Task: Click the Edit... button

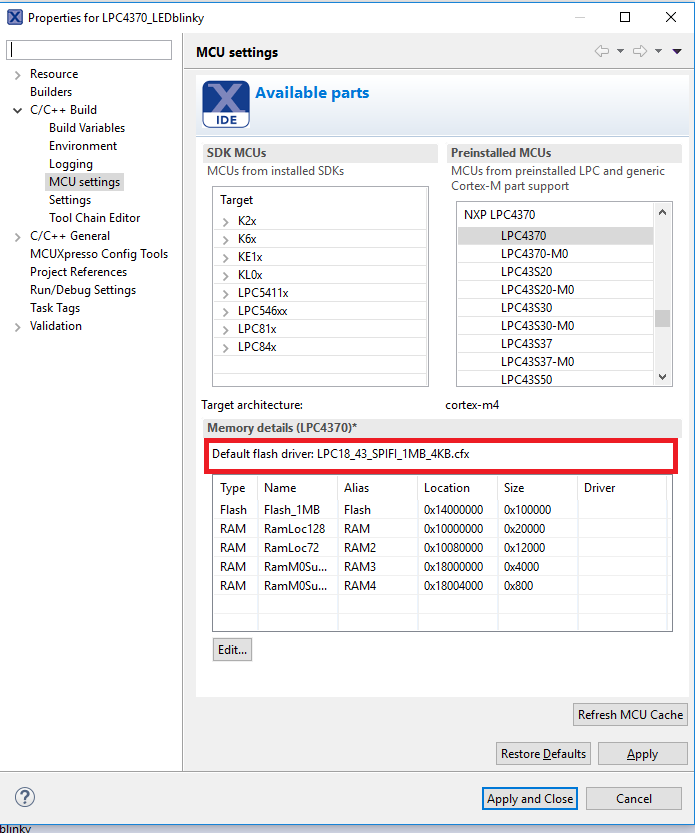Action: pyautogui.click(x=232, y=650)
